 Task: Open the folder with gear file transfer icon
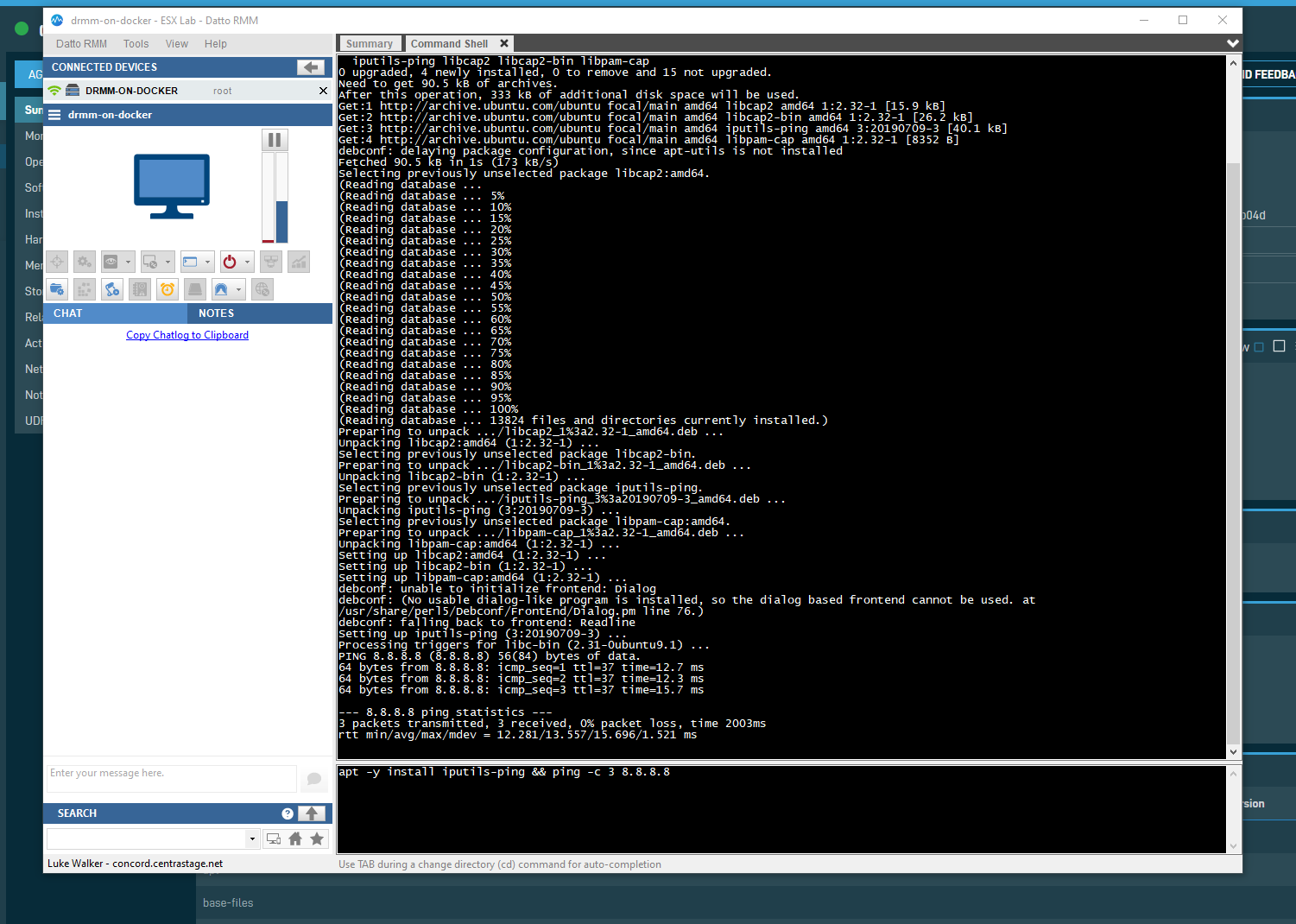(57, 289)
